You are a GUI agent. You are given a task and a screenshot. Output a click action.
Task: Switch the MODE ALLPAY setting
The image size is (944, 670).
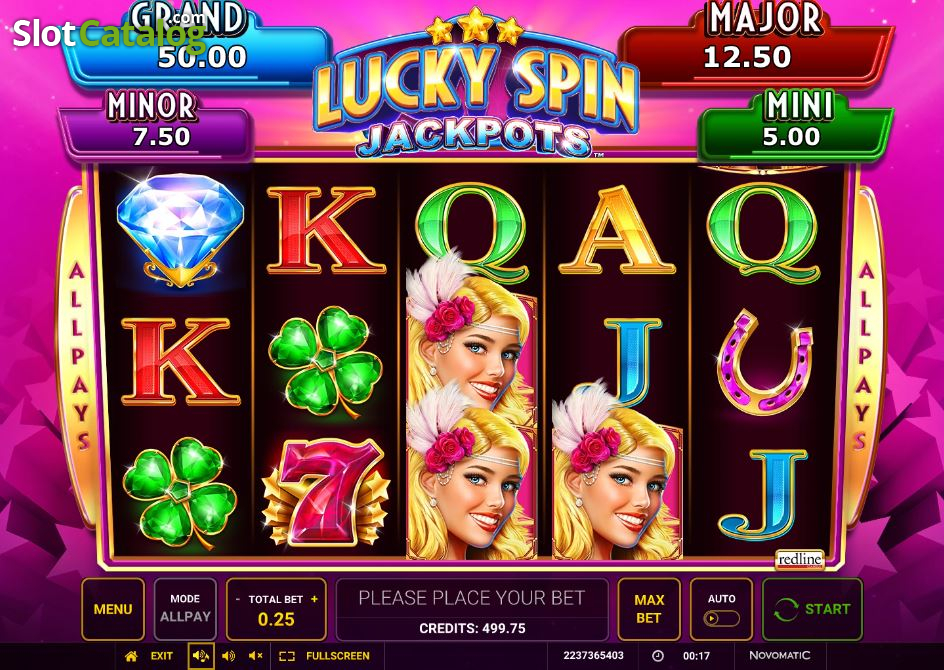pyautogui.click(x=185, y=609)
